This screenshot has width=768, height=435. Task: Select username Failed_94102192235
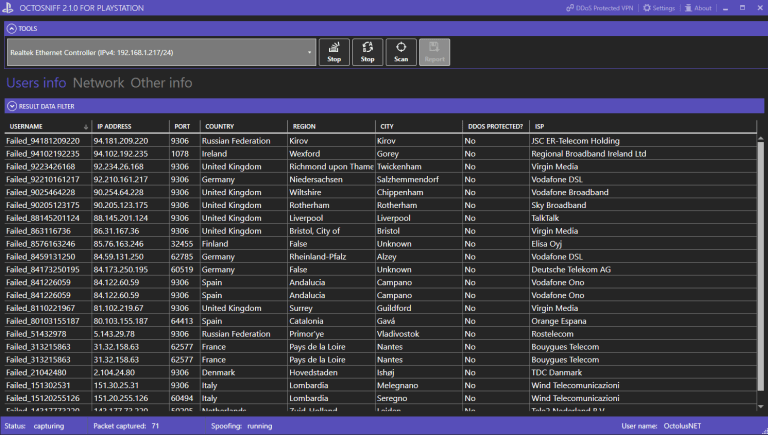point(43,154)
